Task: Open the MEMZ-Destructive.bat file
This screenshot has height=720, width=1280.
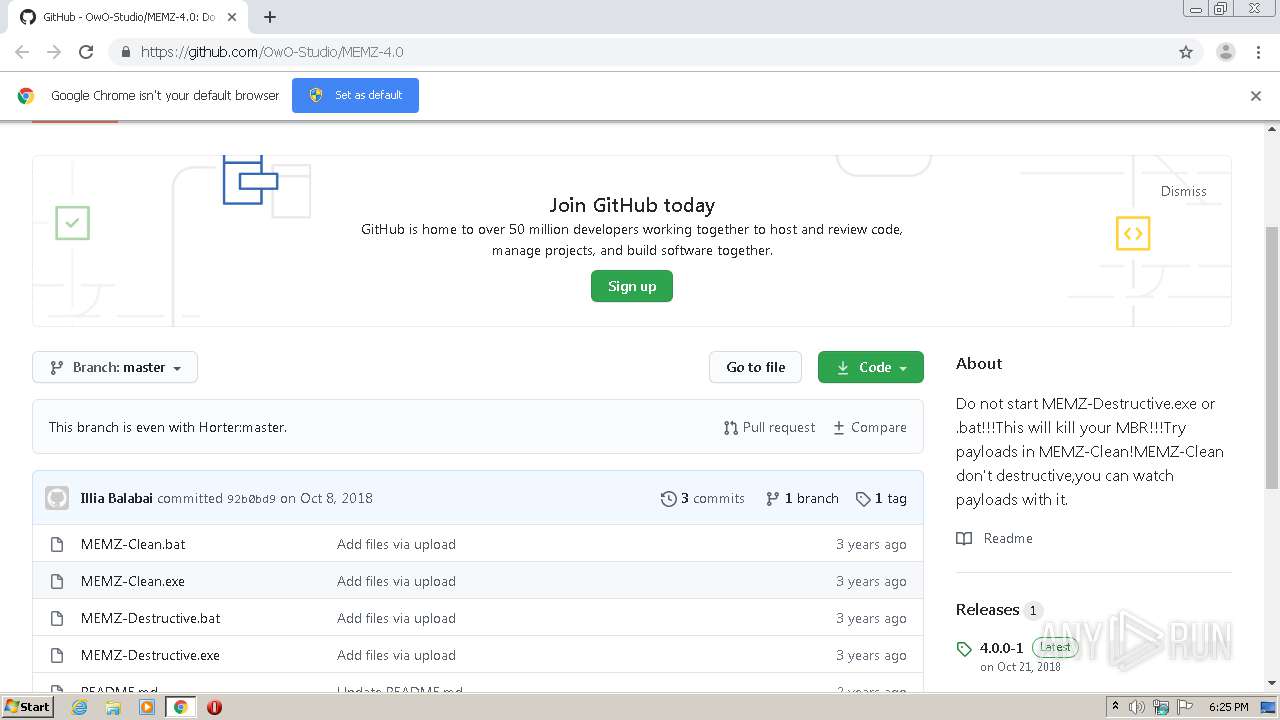Action: click(151, 618)
